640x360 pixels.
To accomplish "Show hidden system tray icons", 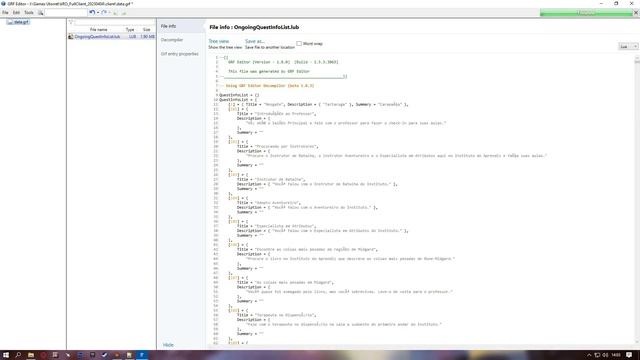I will (x=589, y=355).
